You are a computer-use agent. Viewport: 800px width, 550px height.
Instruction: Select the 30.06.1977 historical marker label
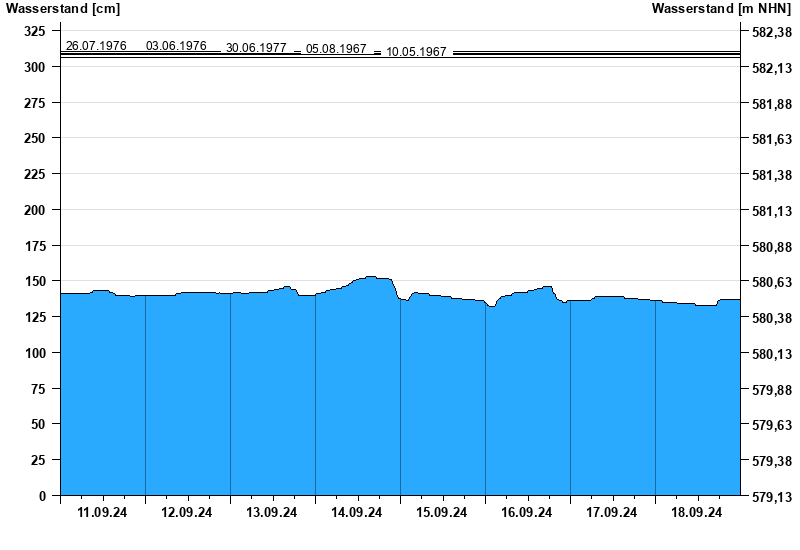click(256, 48)
